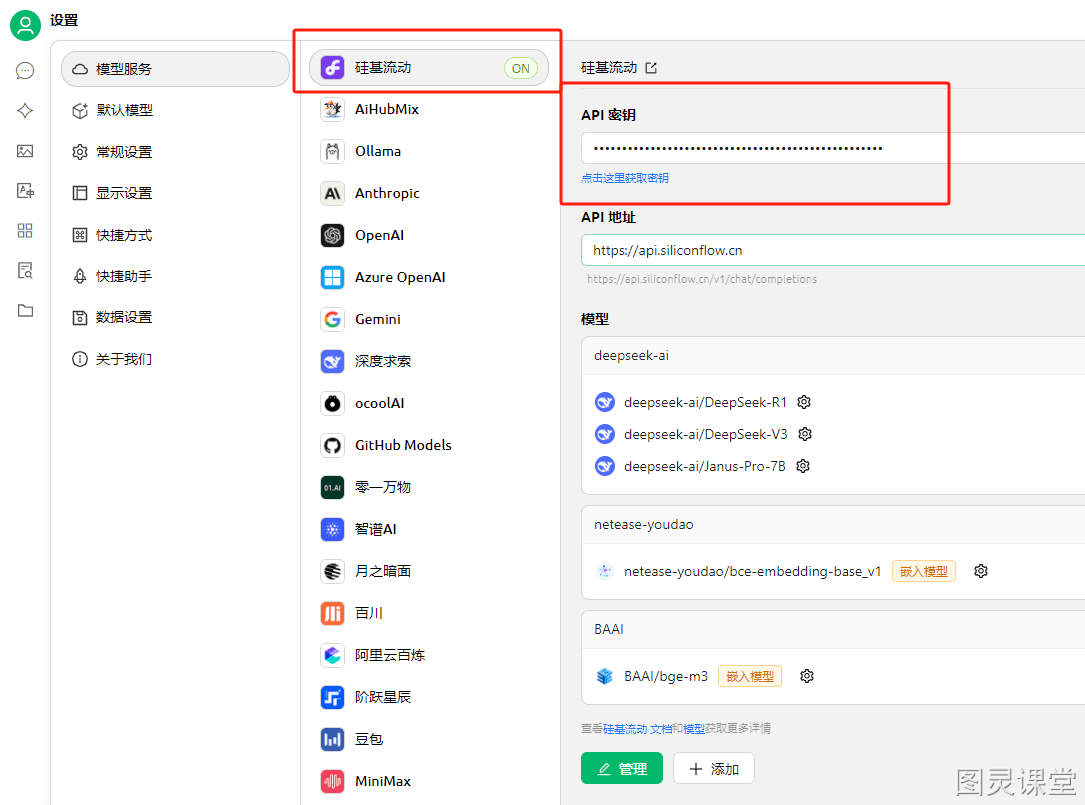This screenshot has height=805, width=1085.
Task: Click the 月之暗面 provider logo
Action: 332,571
